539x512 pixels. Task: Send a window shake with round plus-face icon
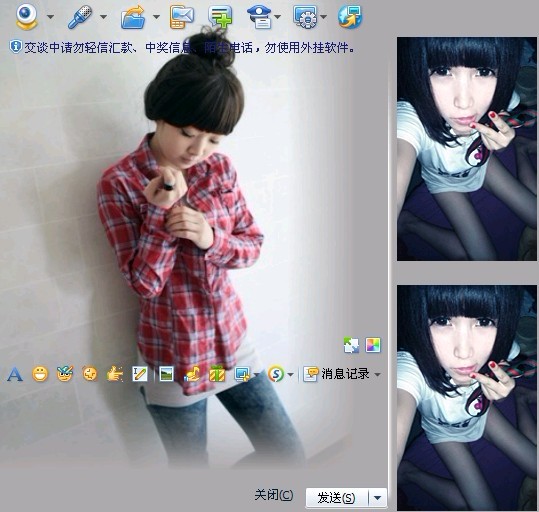click(x=90, y=374)
